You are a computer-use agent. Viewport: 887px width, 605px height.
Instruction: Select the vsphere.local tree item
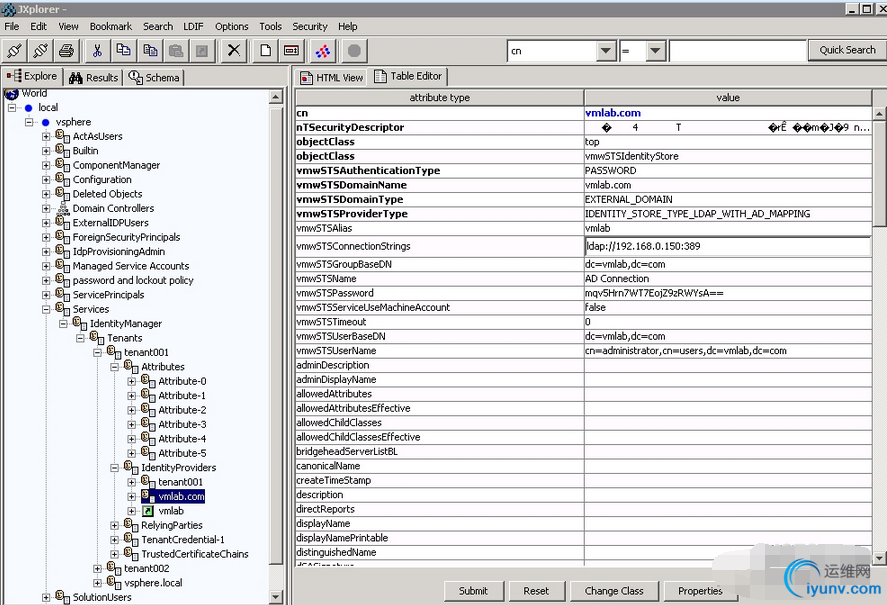click(153, 583)
